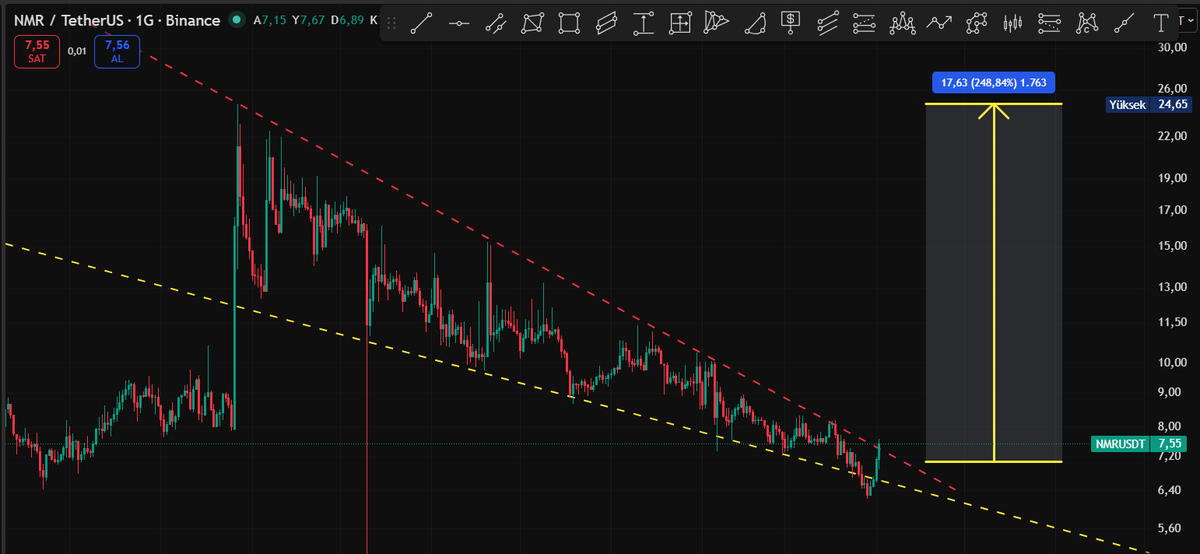Click the Yüksek 24,65 high label
The image size is (1200, 554).
(x=1148, y=104)
